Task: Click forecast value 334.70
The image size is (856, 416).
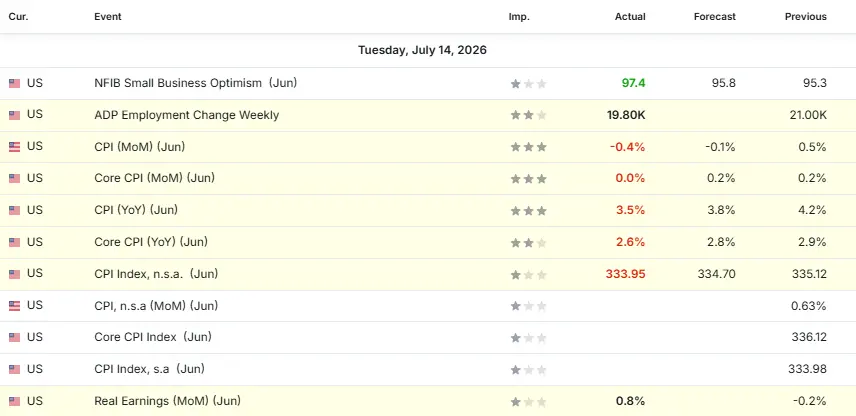Action: click(x=716, y=274)
